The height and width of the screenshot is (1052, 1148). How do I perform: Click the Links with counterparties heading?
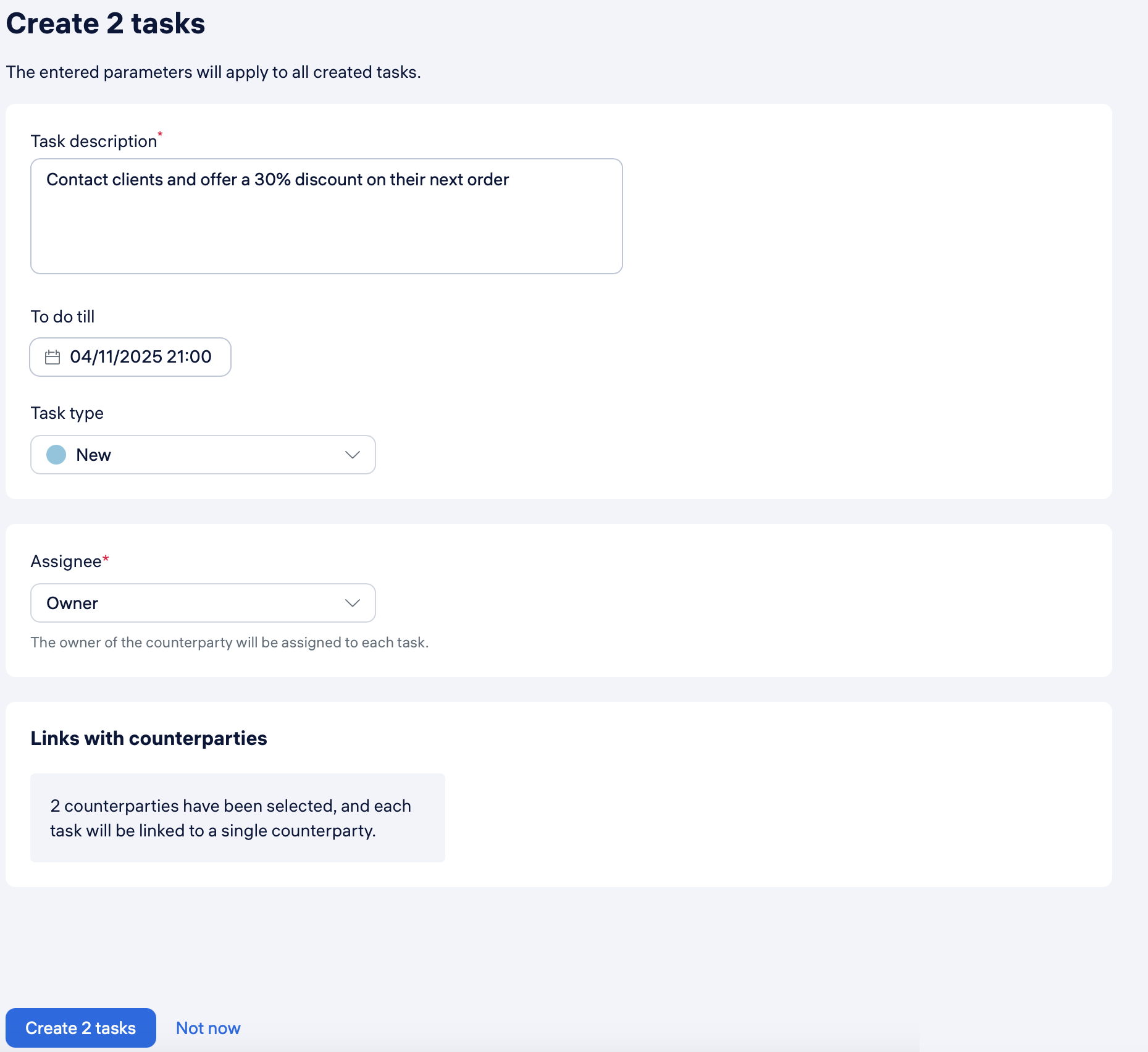click(149, 738)
